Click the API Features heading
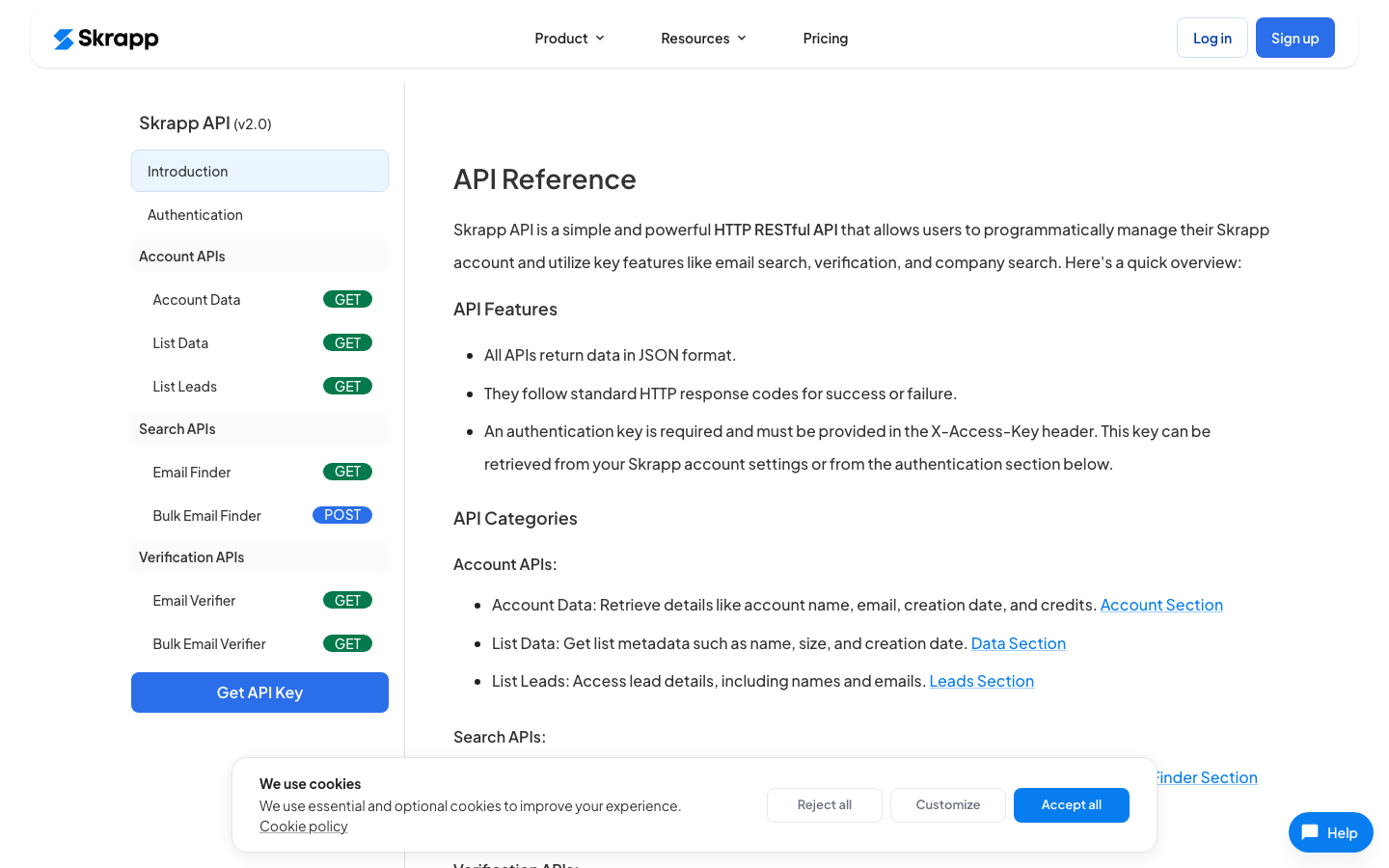Screen dimensions: 1389x868 505,309
